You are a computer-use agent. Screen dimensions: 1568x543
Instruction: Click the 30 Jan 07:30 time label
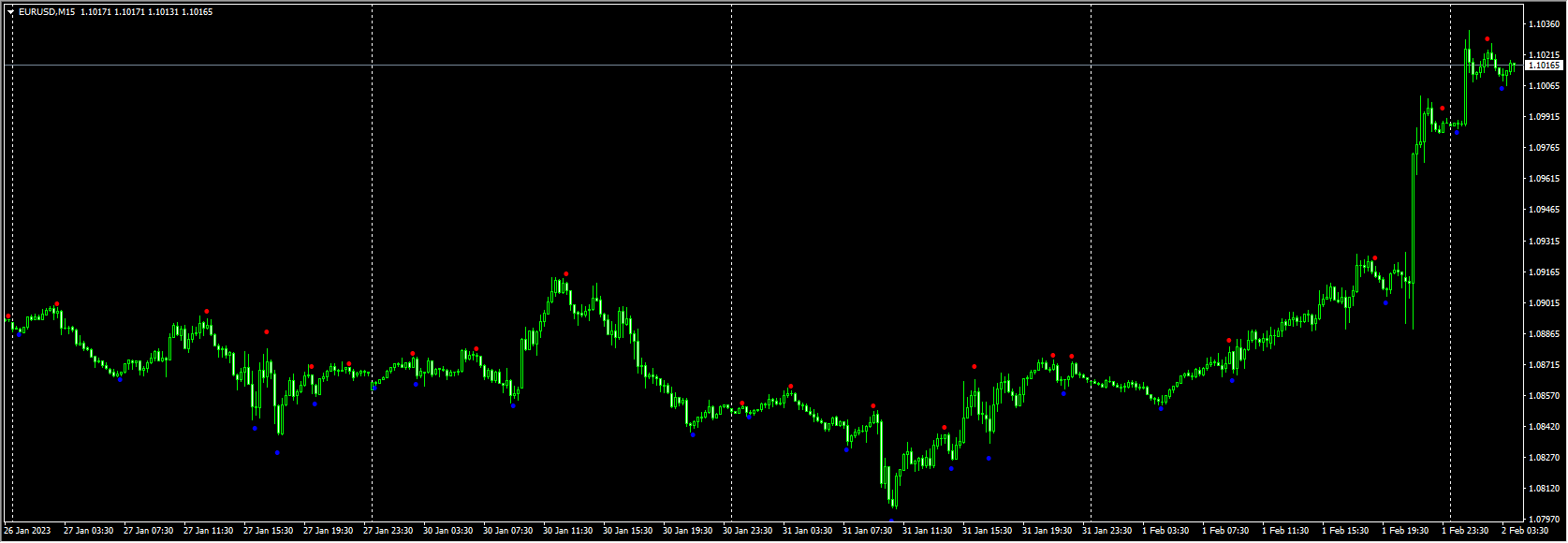coord(507,531)
